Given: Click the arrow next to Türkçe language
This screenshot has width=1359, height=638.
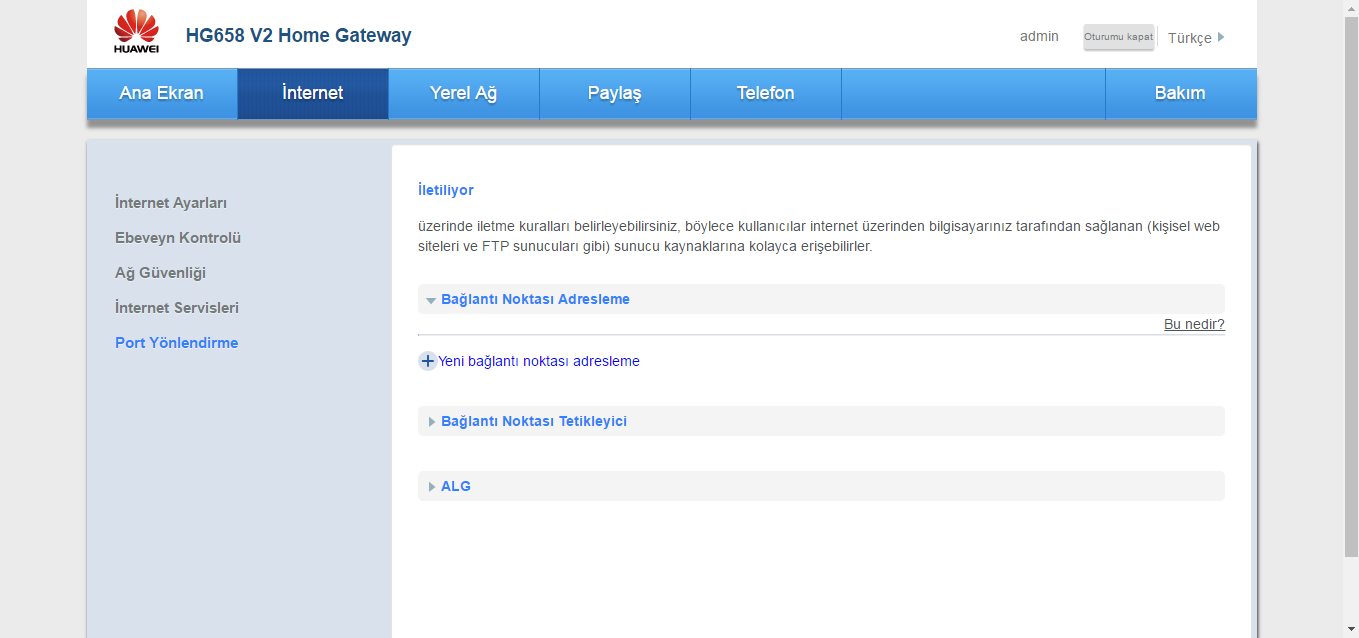Looking at the screenshot, I should 1221,37.
